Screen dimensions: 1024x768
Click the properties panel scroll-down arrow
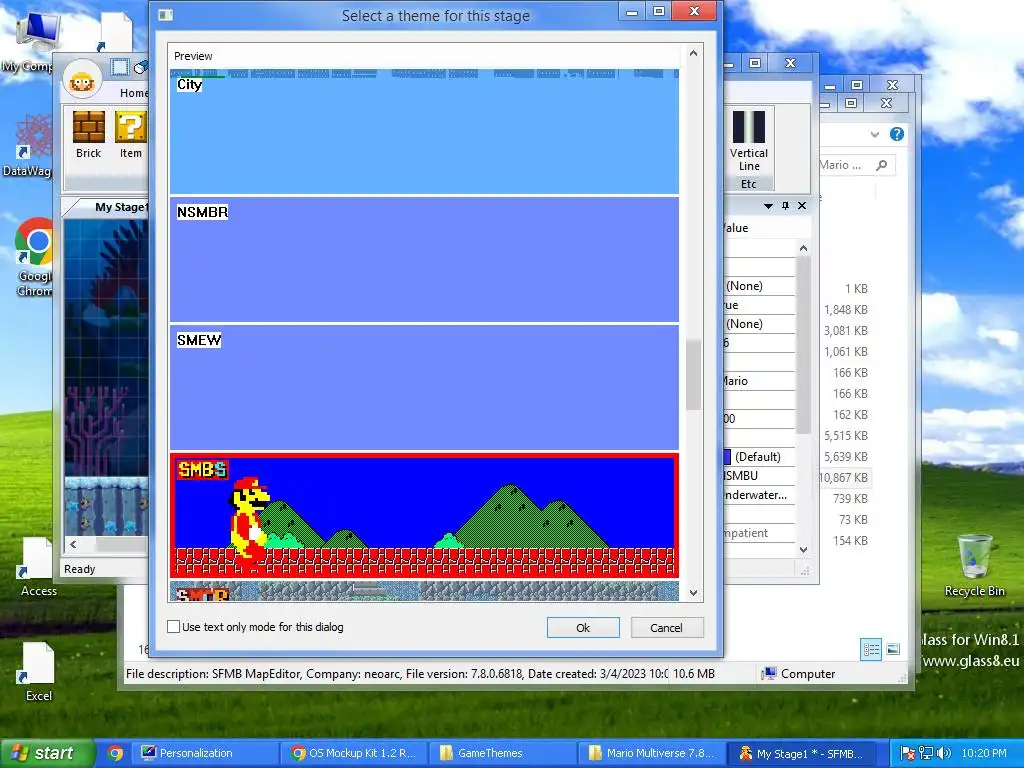(x=803, y=550)
